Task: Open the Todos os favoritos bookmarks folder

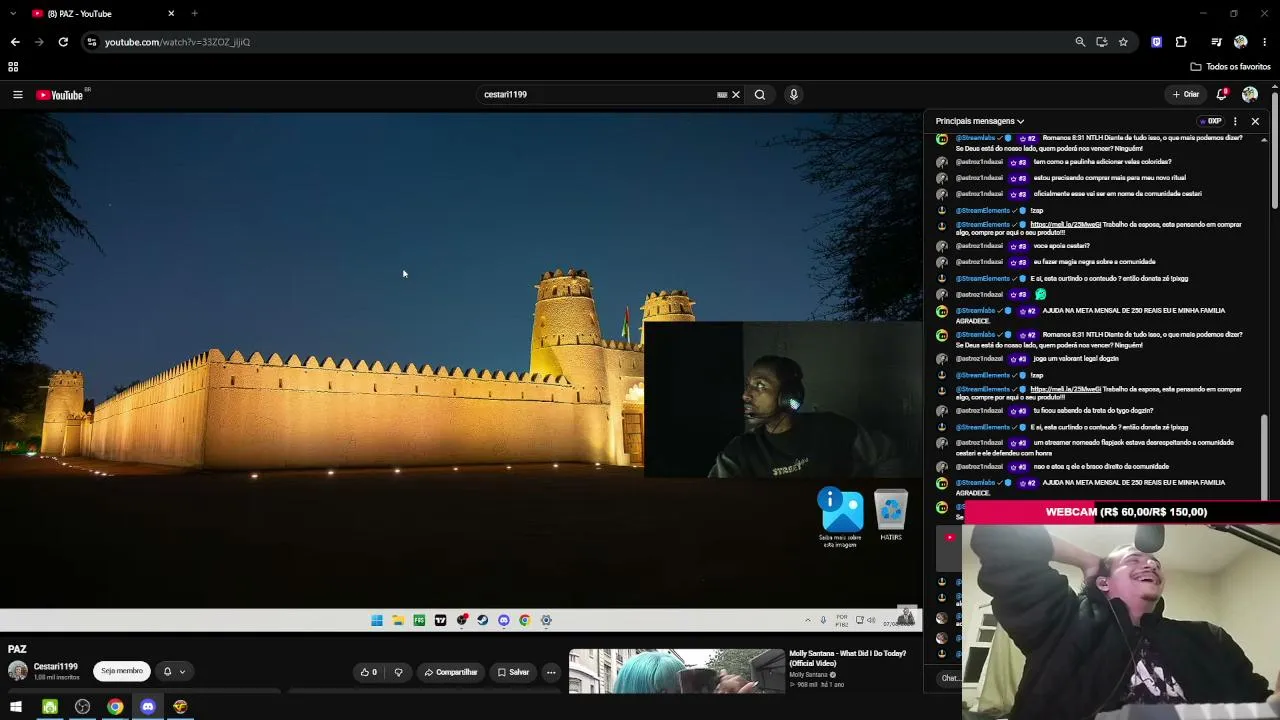Action: click(1230, 67)
